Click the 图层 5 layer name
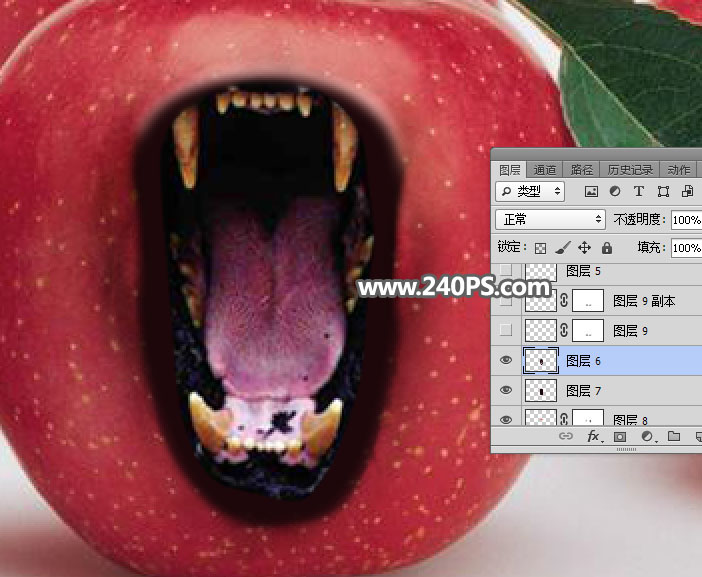Image resolution: width=702 pixels, height=577 pixels. (x=583, y=271)
